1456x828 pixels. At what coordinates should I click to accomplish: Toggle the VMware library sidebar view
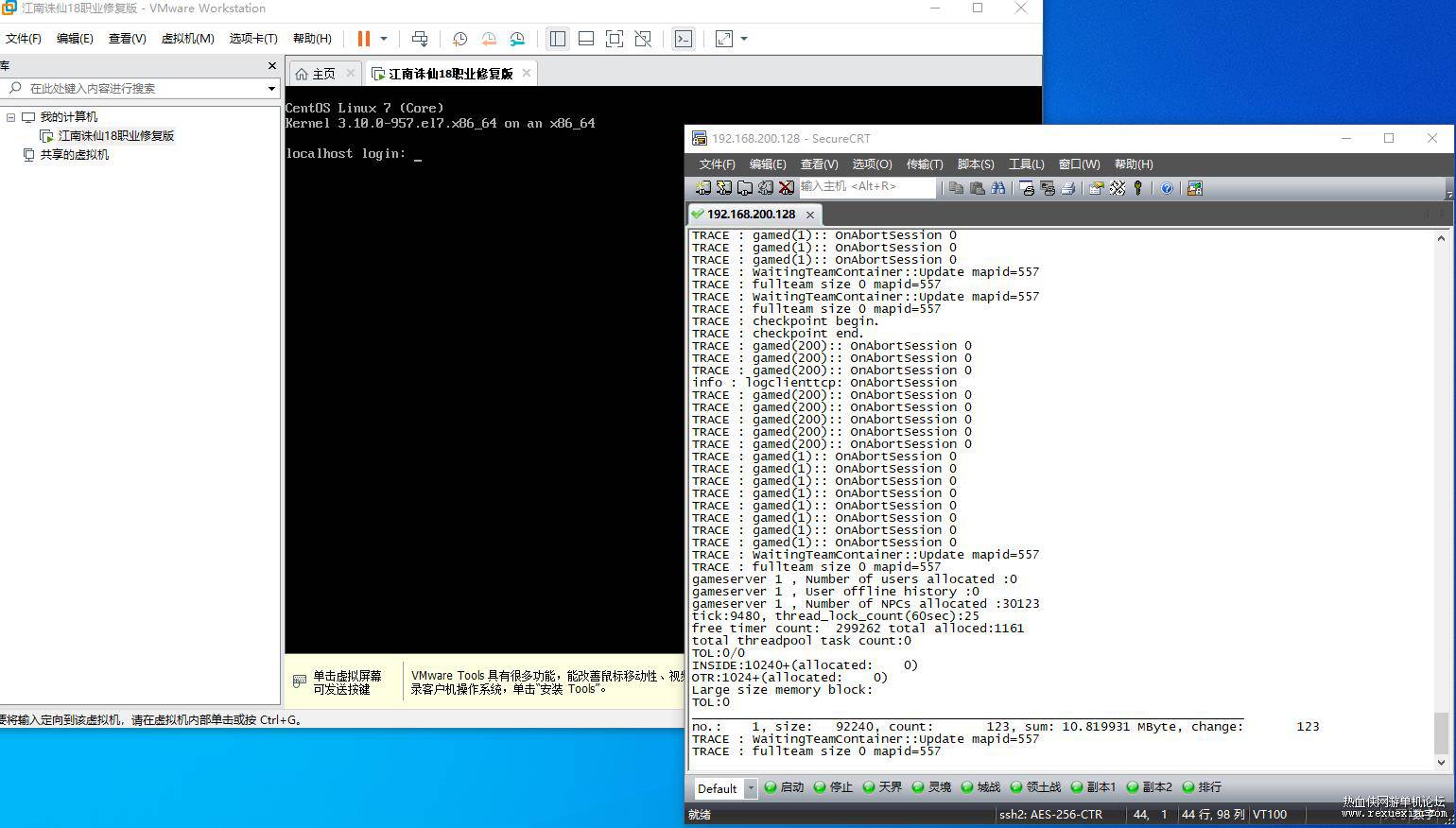(558, 39)
